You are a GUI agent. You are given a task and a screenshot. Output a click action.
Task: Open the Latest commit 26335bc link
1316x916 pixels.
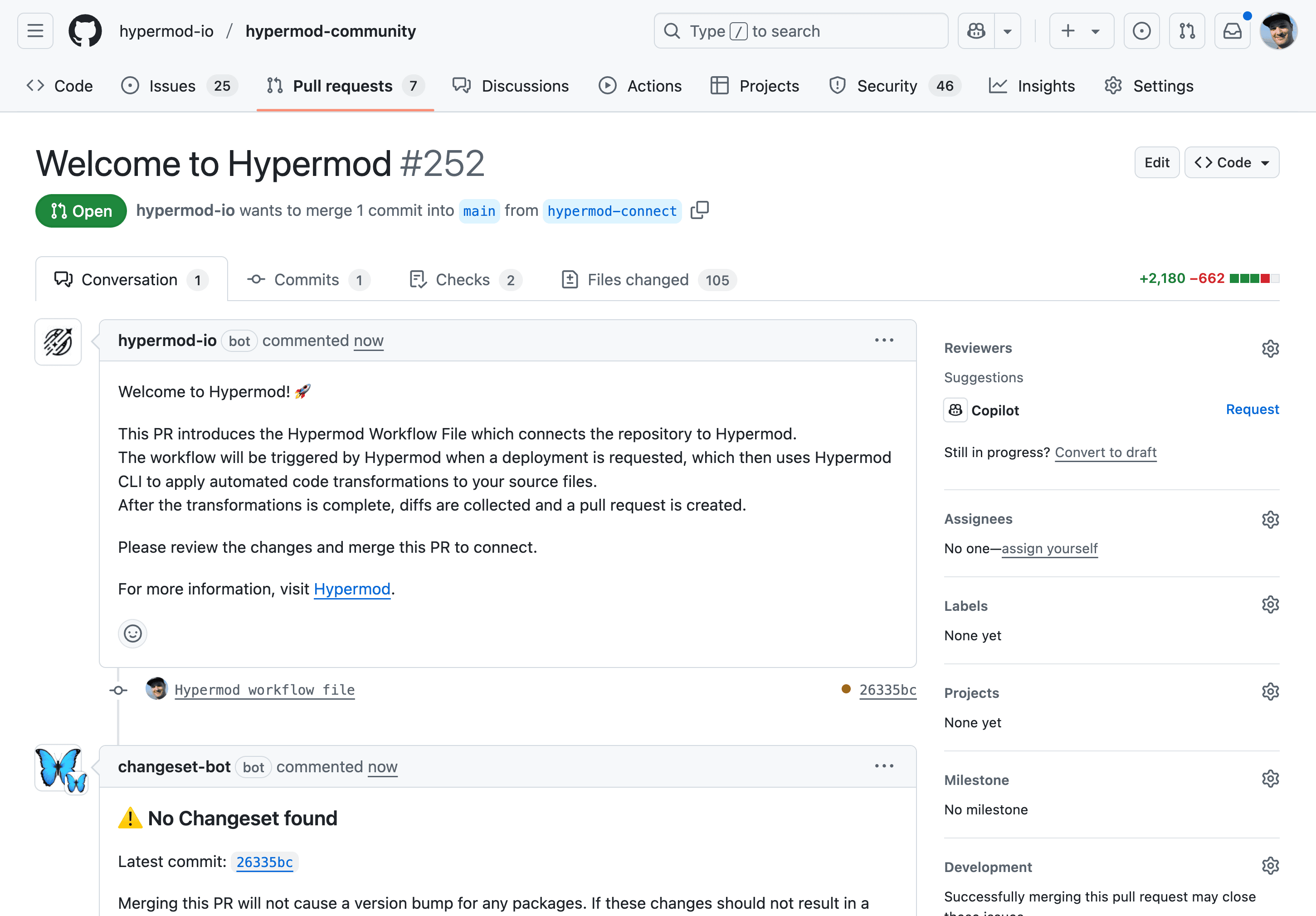264,862
